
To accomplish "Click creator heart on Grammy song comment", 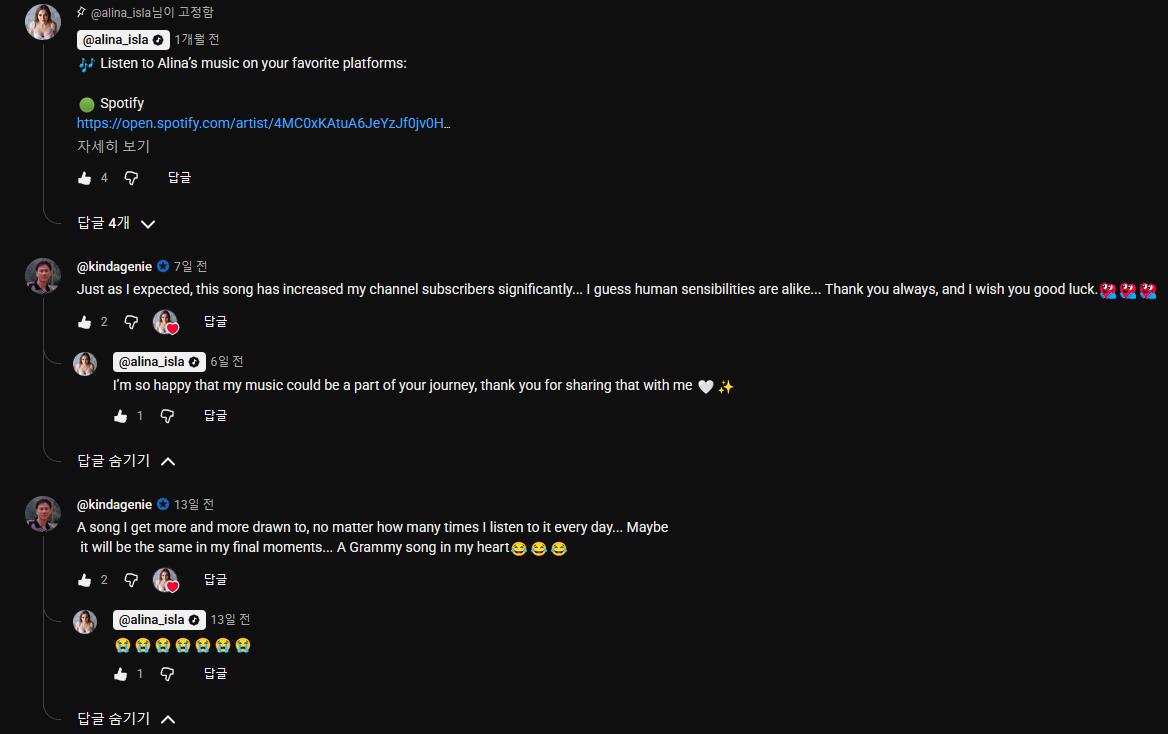I will click(x=165, y=580).
